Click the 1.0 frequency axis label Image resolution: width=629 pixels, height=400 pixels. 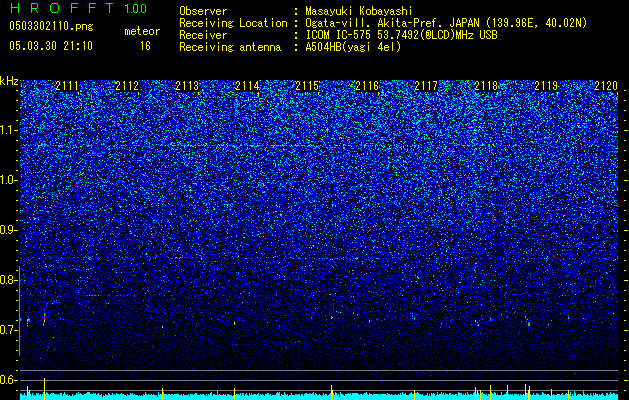[9, 180]
